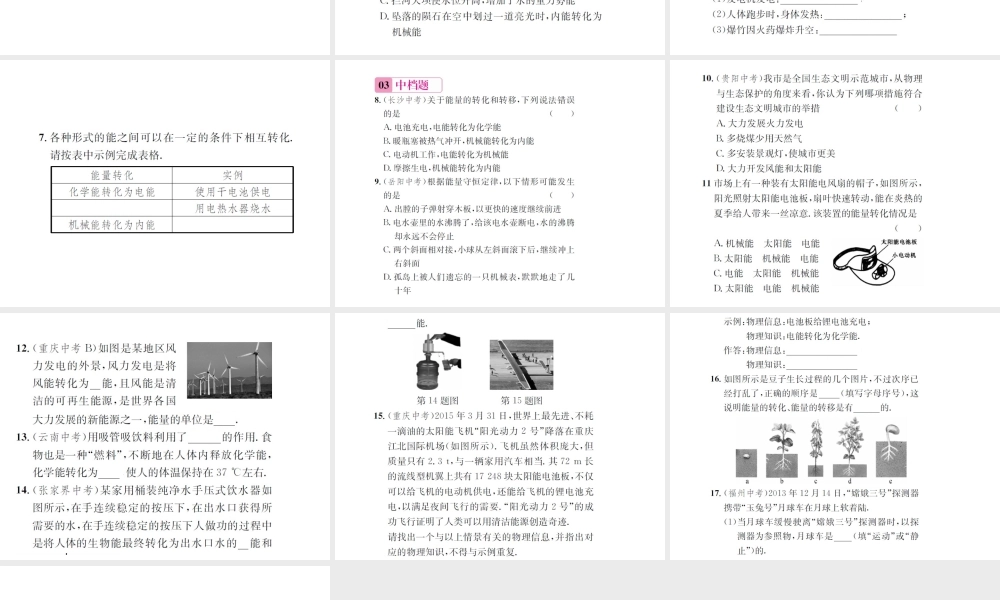Click the water dispenser picture above 第 14 题图

click(x=439, y=362)
